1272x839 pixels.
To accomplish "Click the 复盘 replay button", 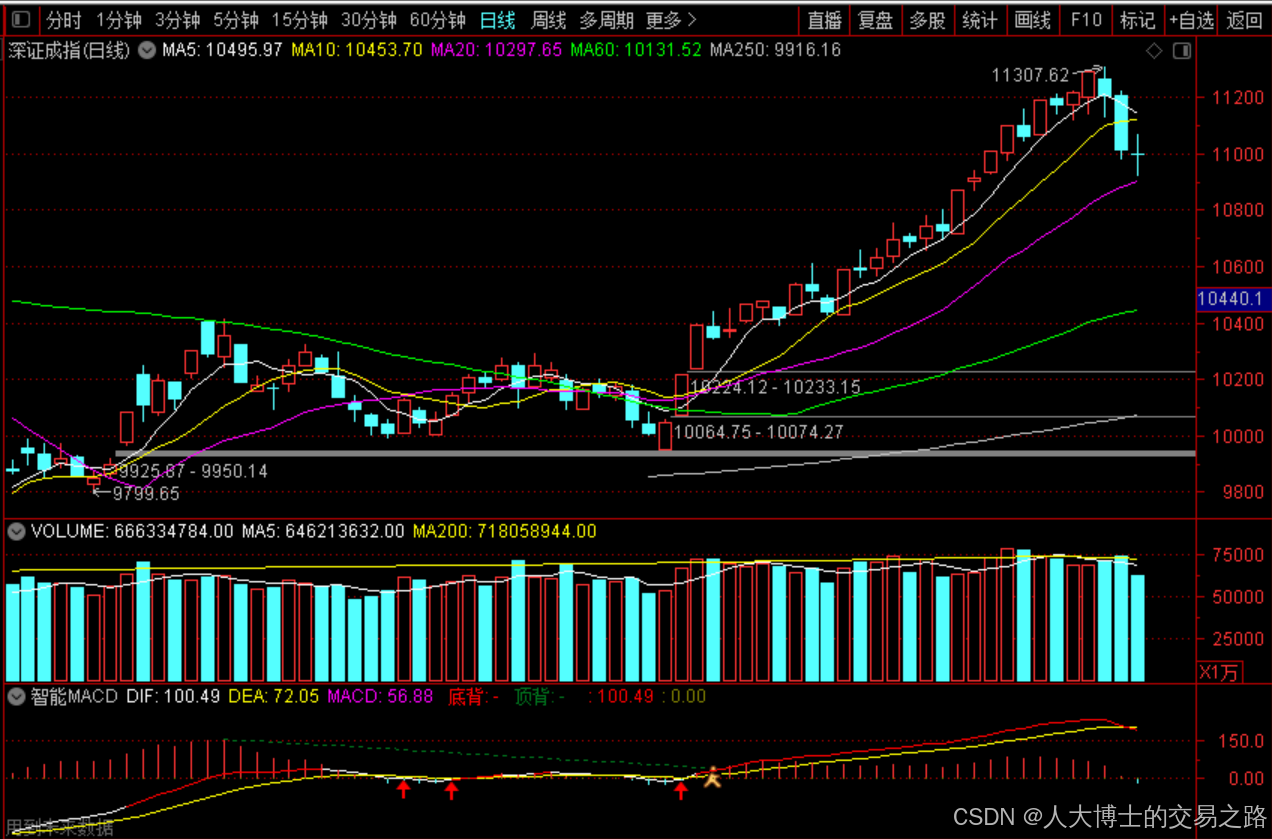I will pos(876,20).
